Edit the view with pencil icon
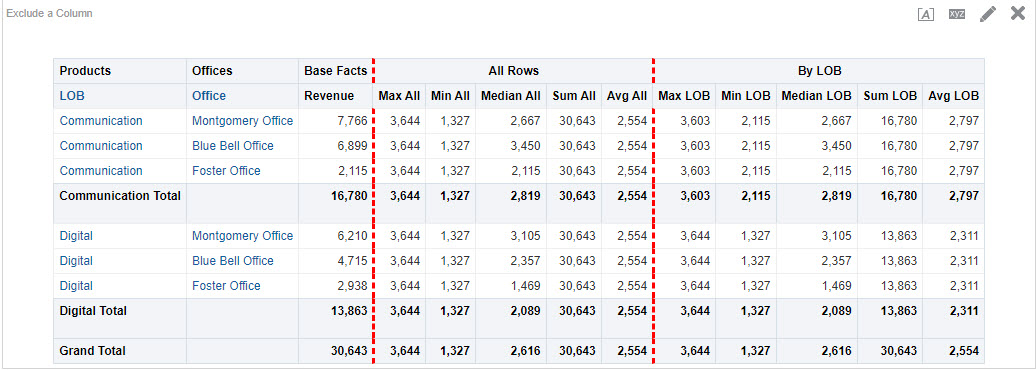The image size is (1036, 370). click(988, 14)
